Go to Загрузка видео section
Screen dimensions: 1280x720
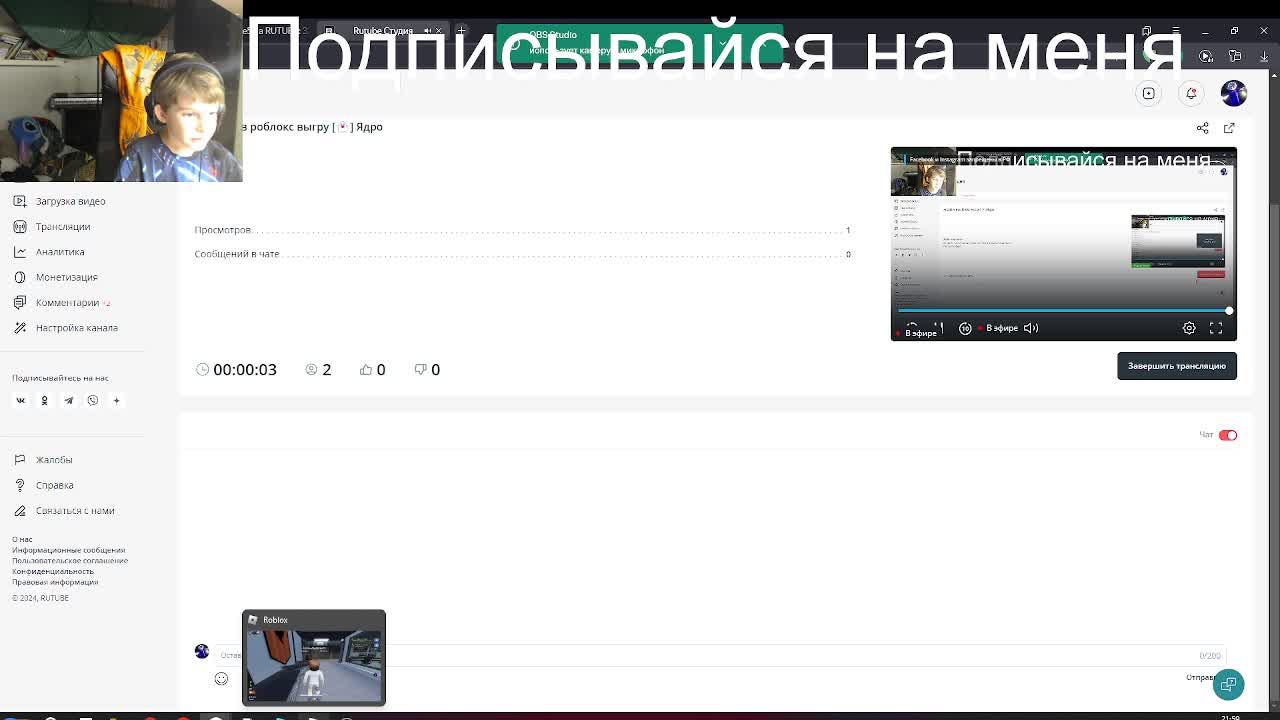point(70,201)
